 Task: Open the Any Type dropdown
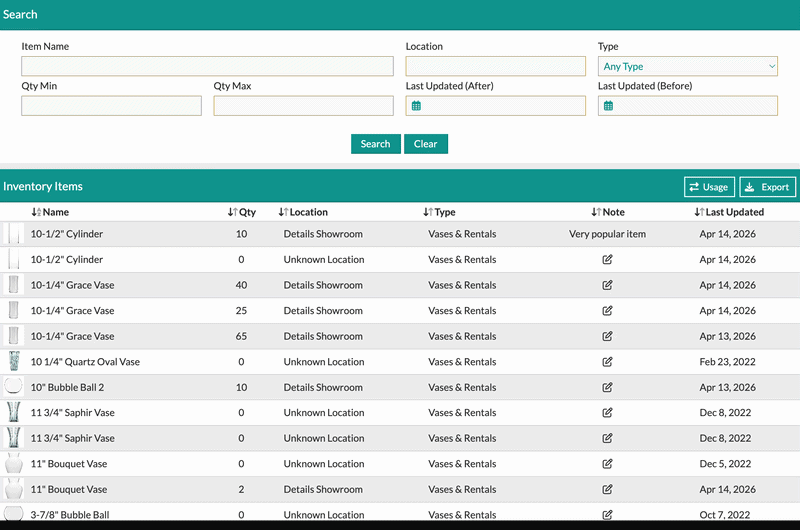point(688,67)
